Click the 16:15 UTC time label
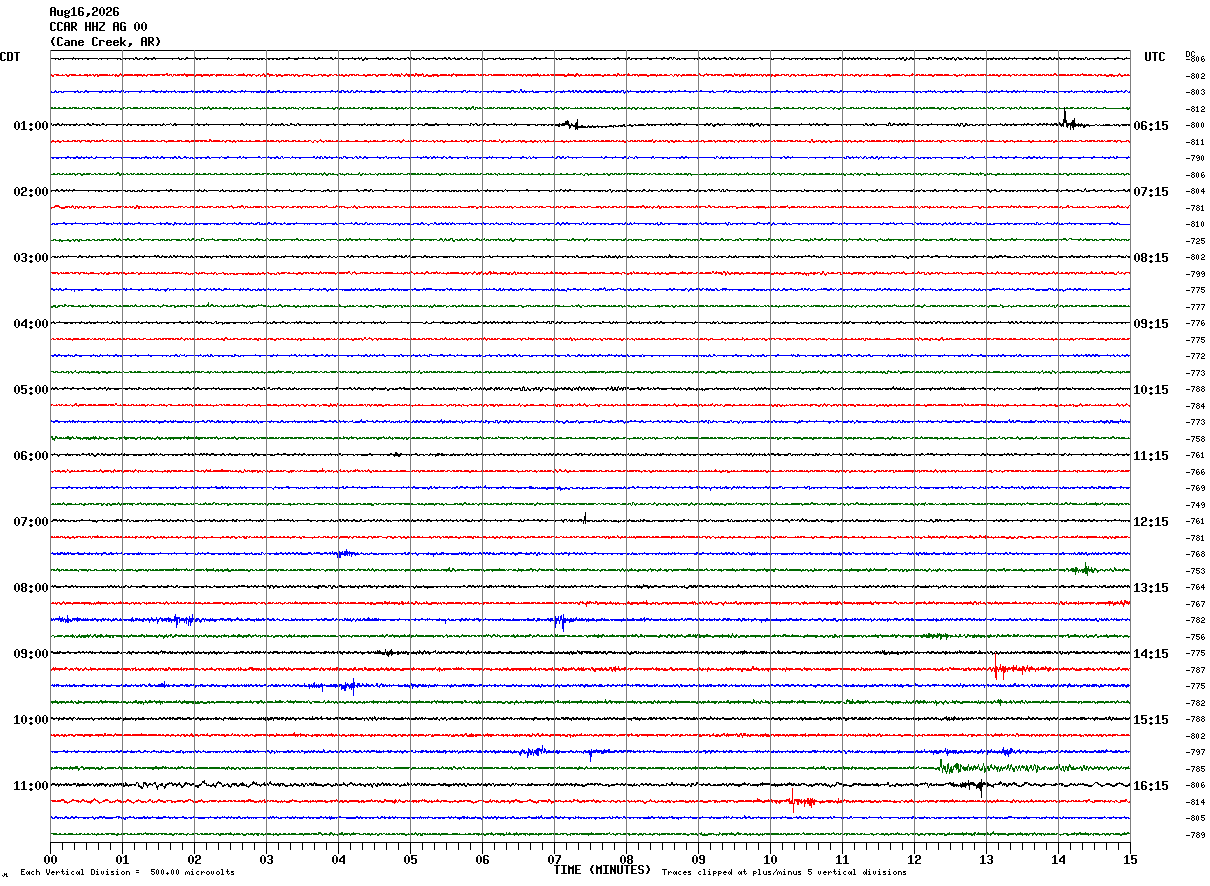This screenshot has height=886, width=1210. [1150, 786]
